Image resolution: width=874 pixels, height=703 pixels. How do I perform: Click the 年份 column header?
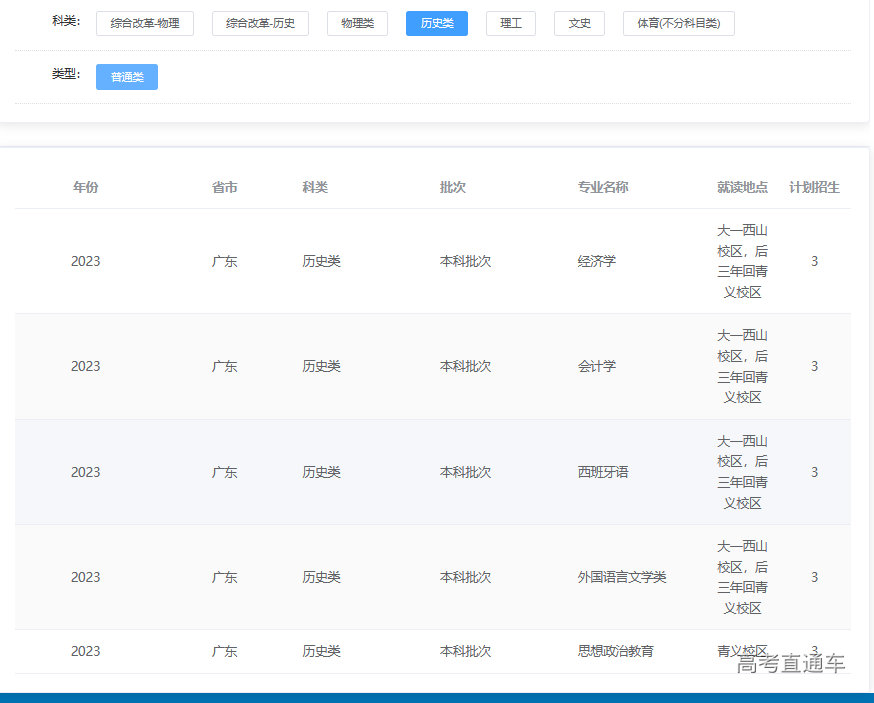click(x=86, y=187)
